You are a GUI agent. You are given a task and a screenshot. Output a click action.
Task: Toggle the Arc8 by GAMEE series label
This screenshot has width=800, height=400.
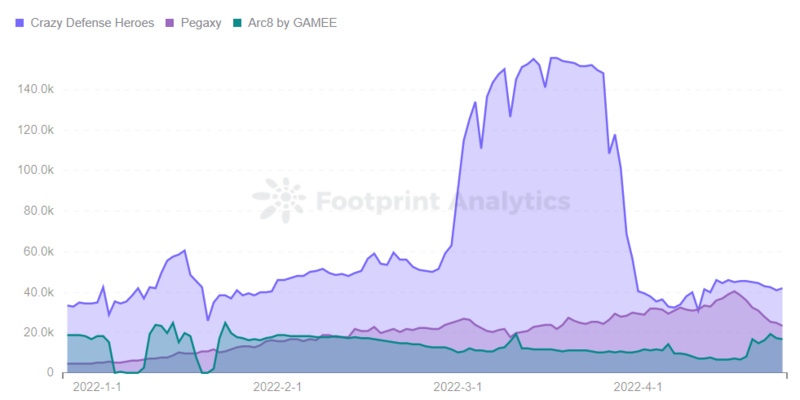(x=289, y=23)
